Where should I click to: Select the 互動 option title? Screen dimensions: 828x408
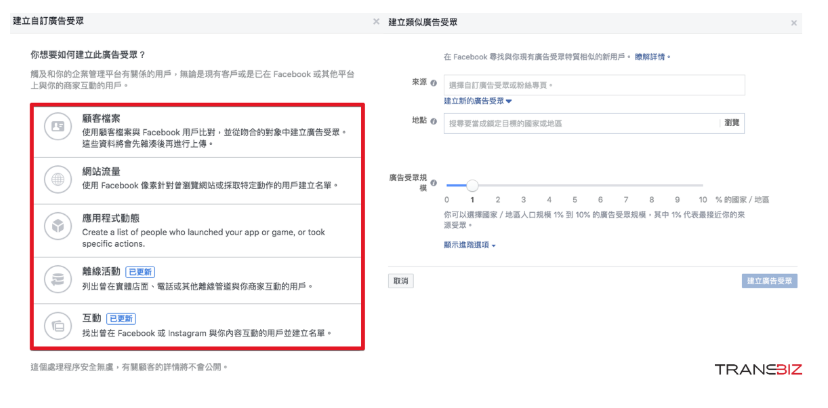click(92, 318)
